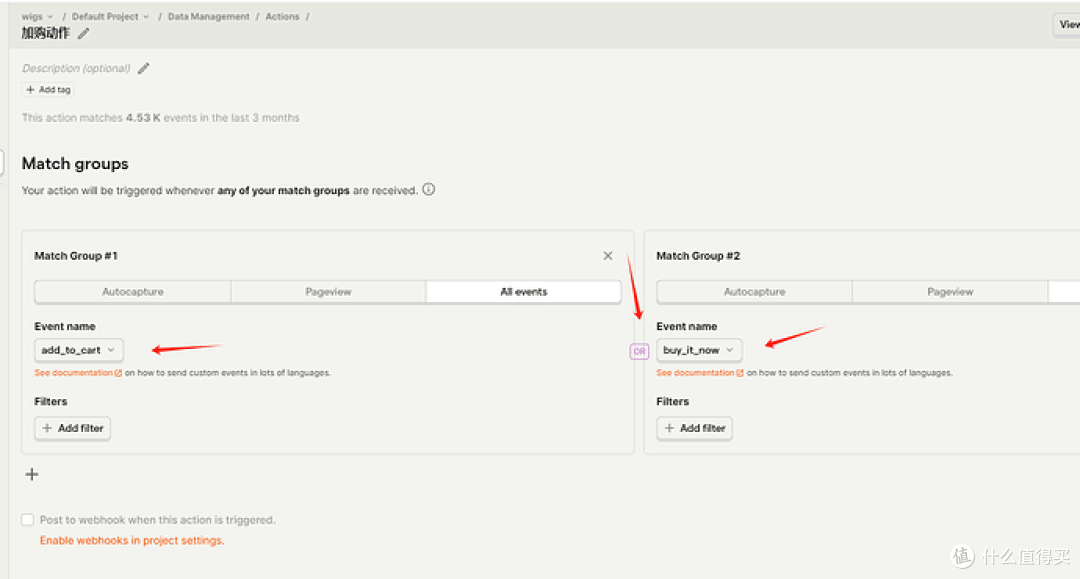
Task: Select Autocapture tab in Match Group #1
Action: pos(133,292)
